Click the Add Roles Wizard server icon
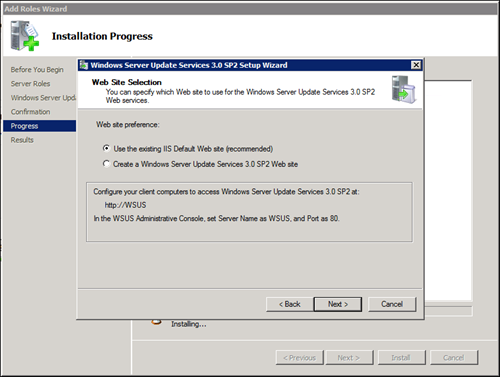This screenshot has width=500, height=377. [x=24, y=36]
